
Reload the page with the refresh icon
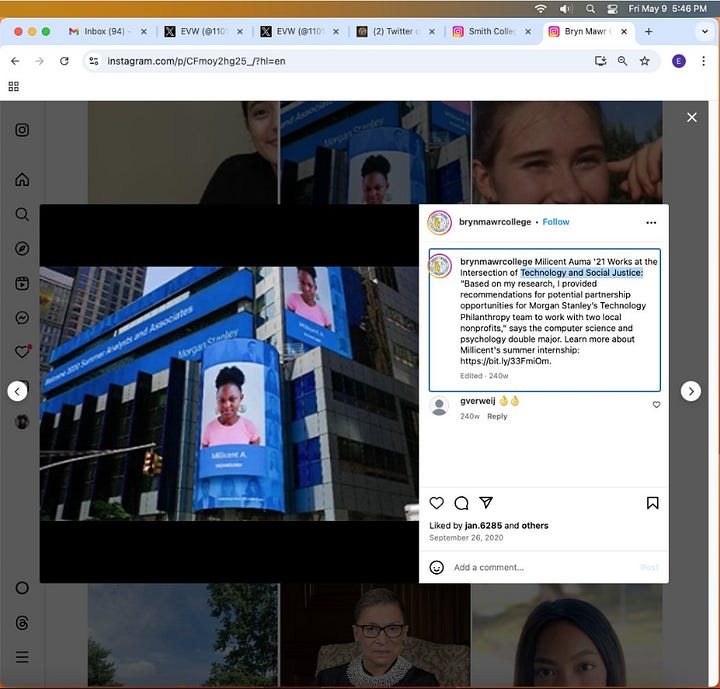click(64, 61)
